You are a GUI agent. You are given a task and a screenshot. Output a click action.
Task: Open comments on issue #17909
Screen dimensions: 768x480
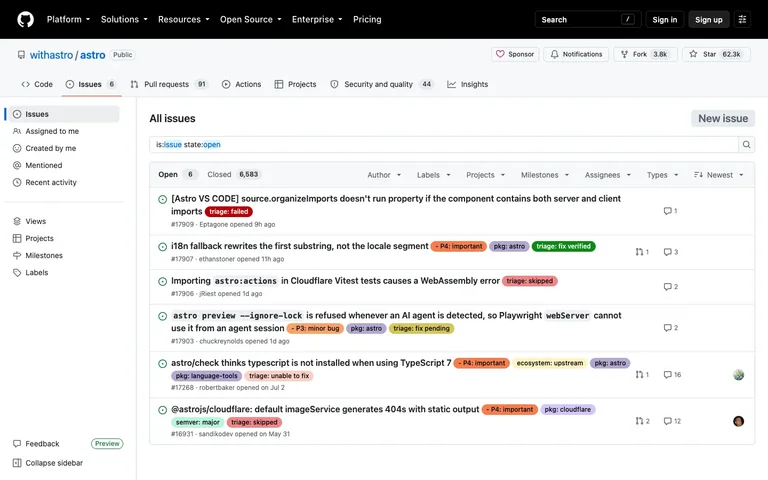click(x=670, y=211)
